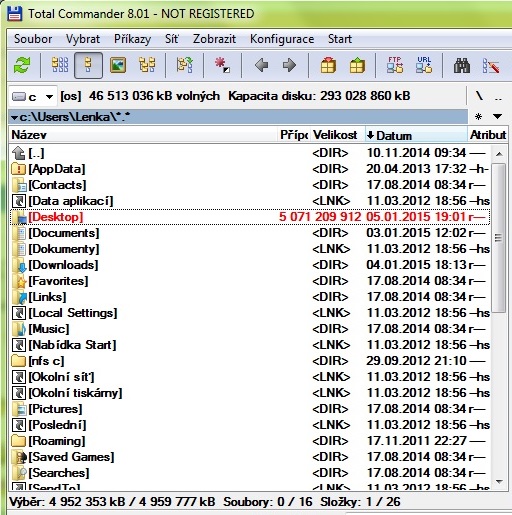512x515 pixels.
Task: Select the [Nabídka Start] row
Action: click(x=250, y=345)
